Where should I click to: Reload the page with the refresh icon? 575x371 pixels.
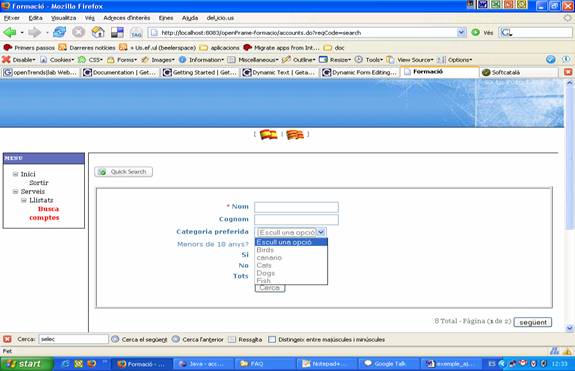(59, 32)
